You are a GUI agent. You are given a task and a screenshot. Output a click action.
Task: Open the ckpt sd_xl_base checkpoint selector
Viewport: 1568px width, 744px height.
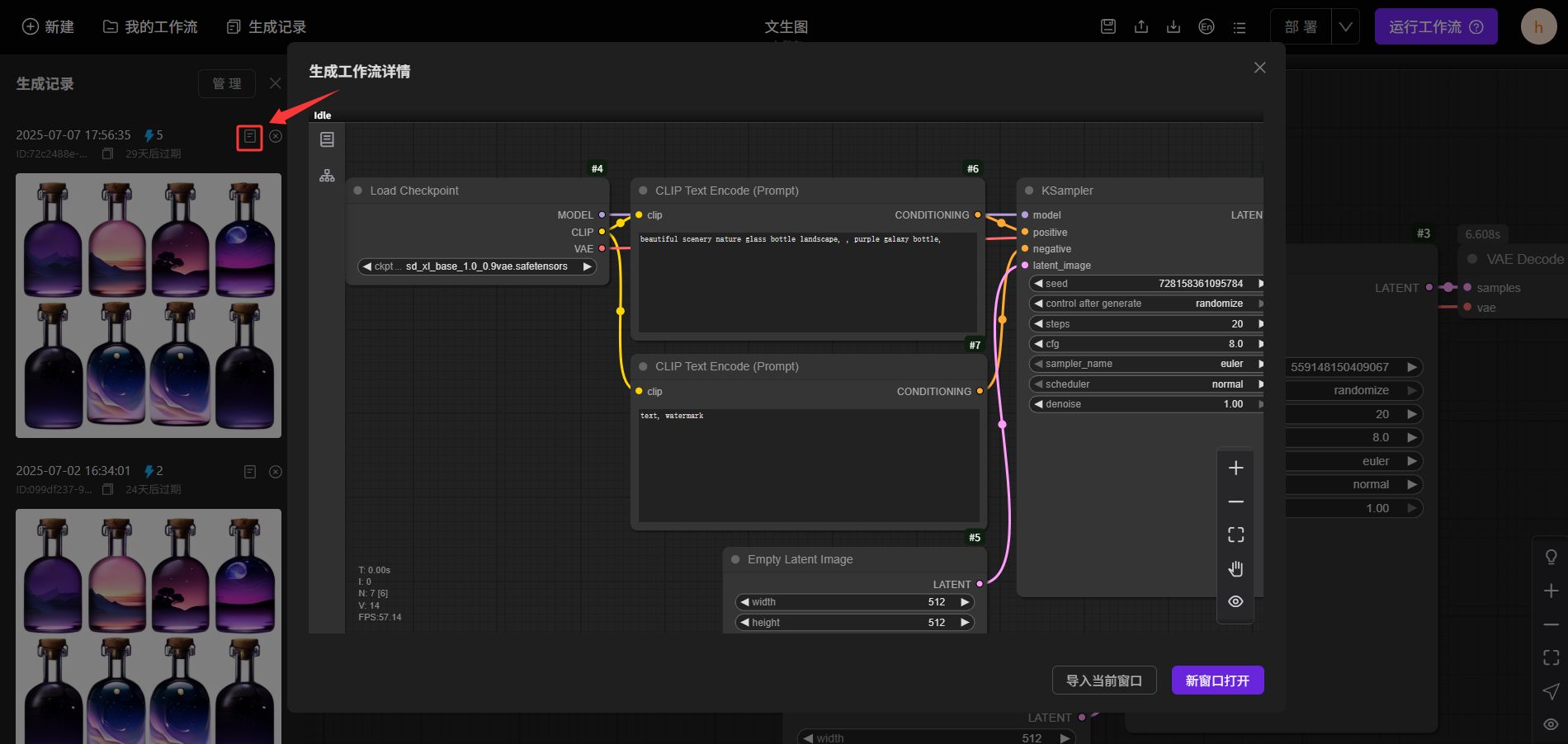pos(477,266)
